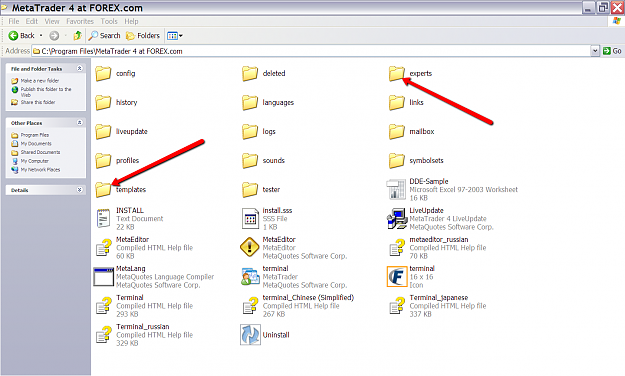The height and width of the screenshot is (376, 625).
Task: Select the logs folder
Action: pos(259,132)
